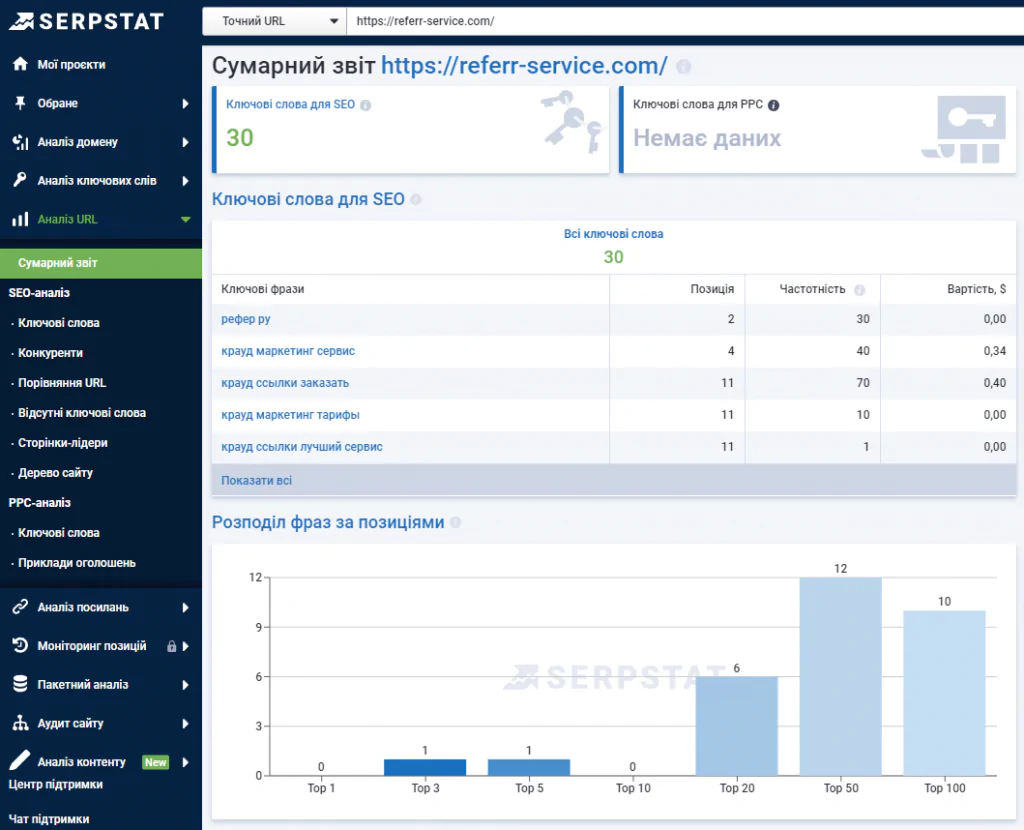Click the bar chart icon for Аналіз URL
Image resolution: width=1024 pixels, height=830 pixels.
20,219
